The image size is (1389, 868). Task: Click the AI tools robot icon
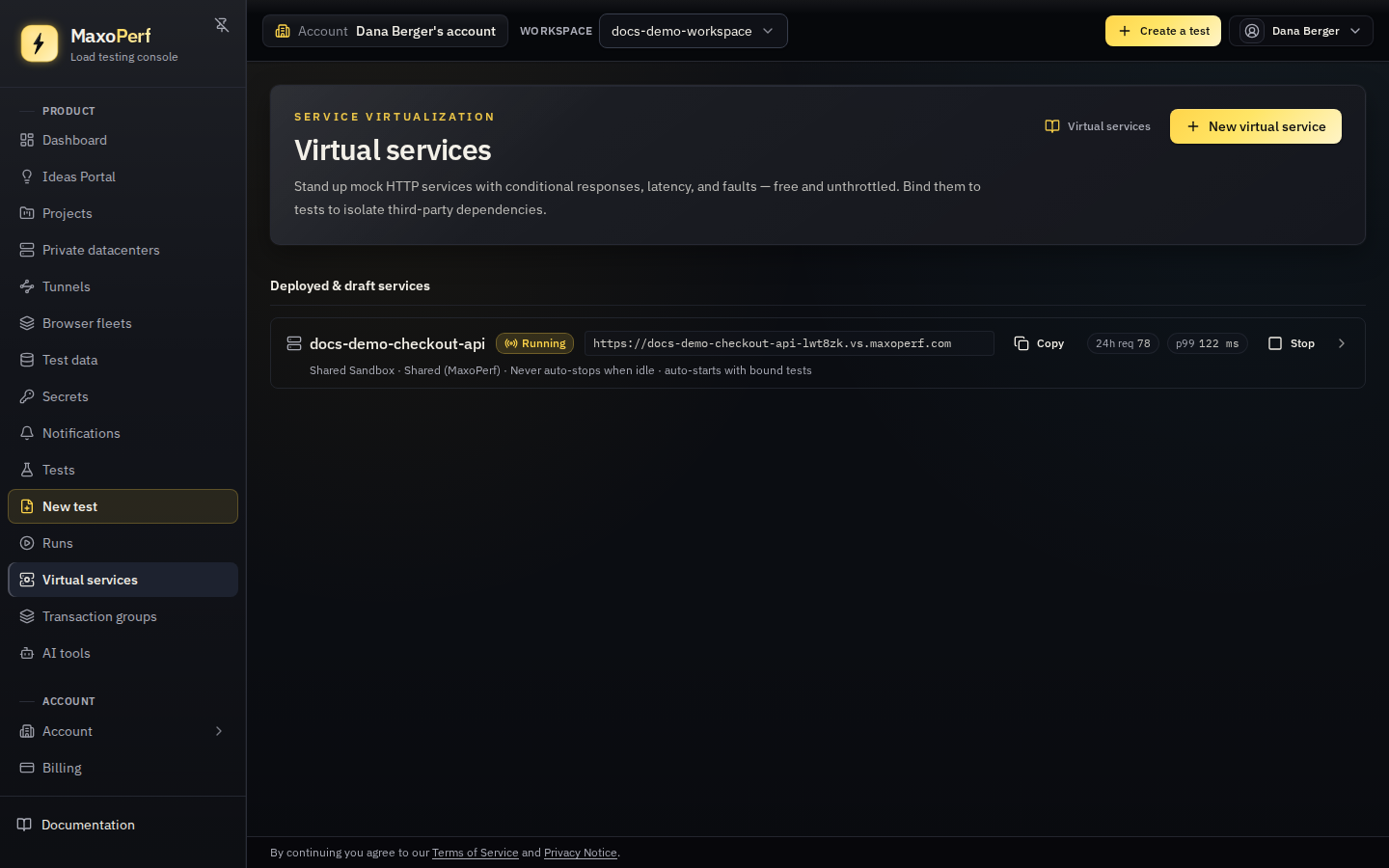coord(27,653)
